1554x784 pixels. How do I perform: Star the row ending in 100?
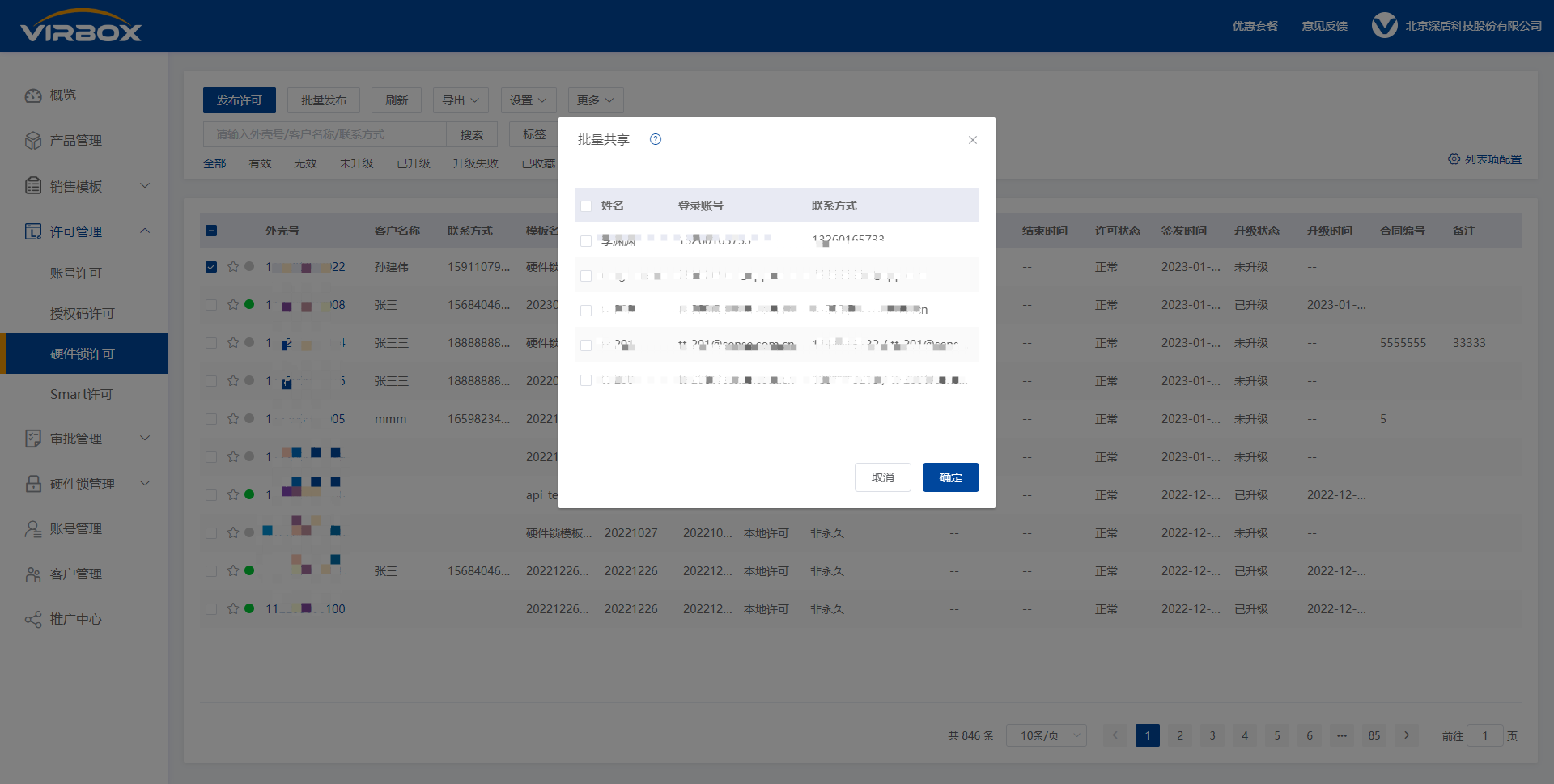click(x=233, y=608)
